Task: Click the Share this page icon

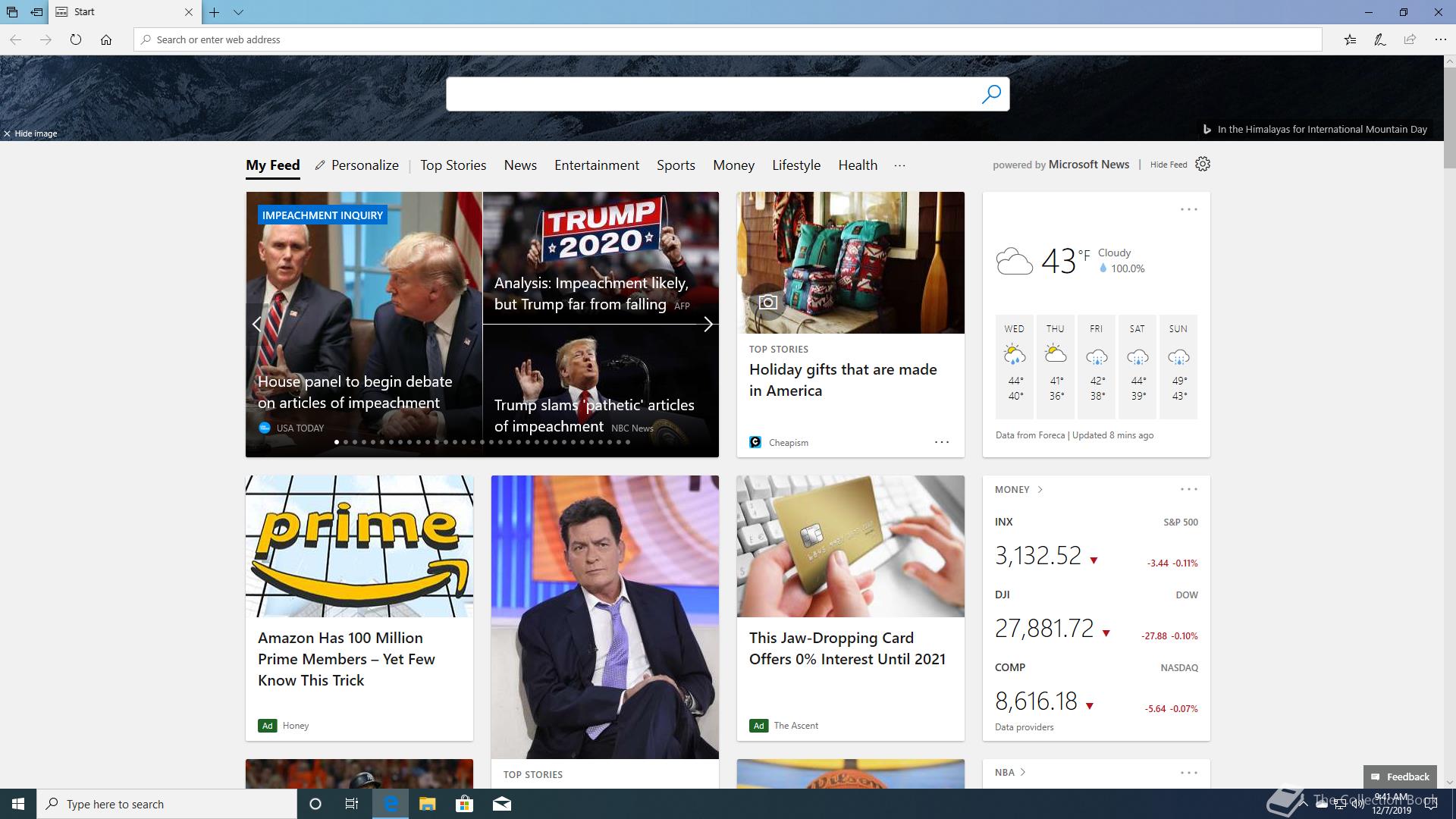Action: click(x=1410, y=39)
